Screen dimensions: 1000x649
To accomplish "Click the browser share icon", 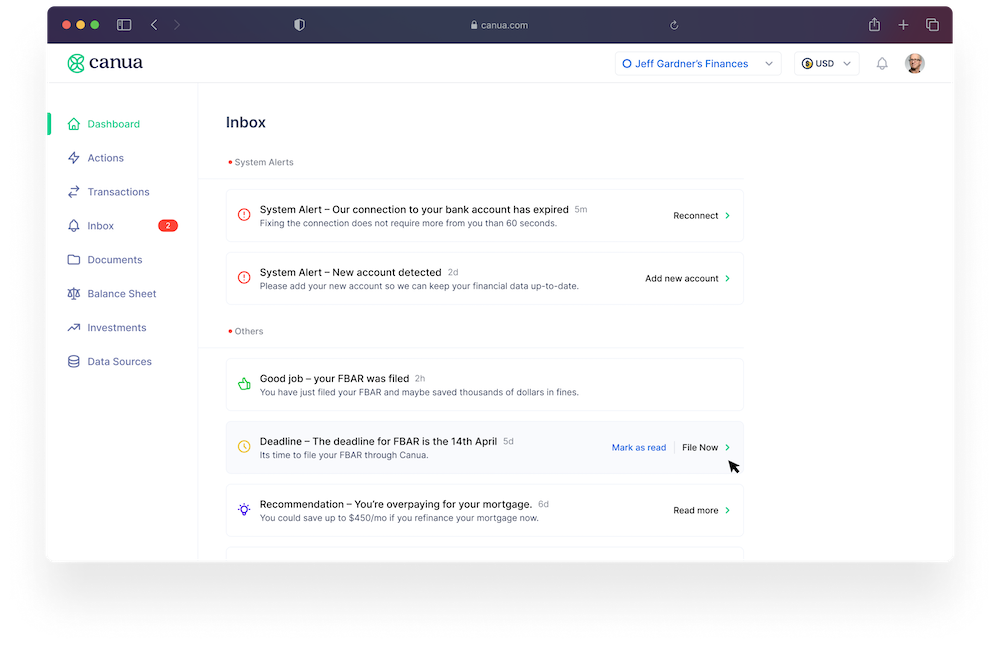I will 874,25.
